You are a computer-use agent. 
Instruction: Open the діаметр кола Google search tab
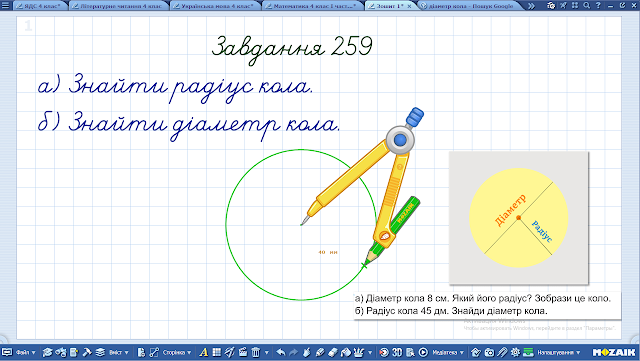coord(469,6)
